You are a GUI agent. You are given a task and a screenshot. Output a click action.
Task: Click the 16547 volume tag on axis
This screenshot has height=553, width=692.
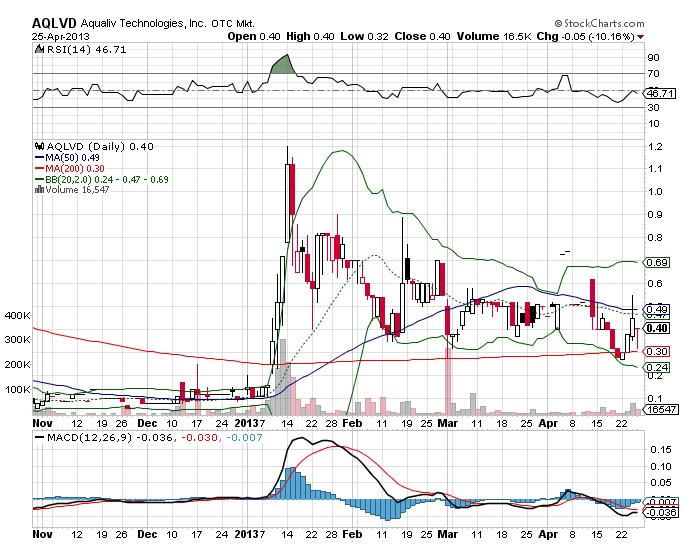tap(662, 409)
